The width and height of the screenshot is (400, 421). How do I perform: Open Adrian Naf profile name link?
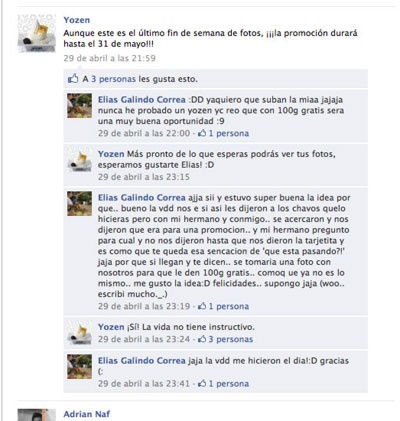[87, 414]
